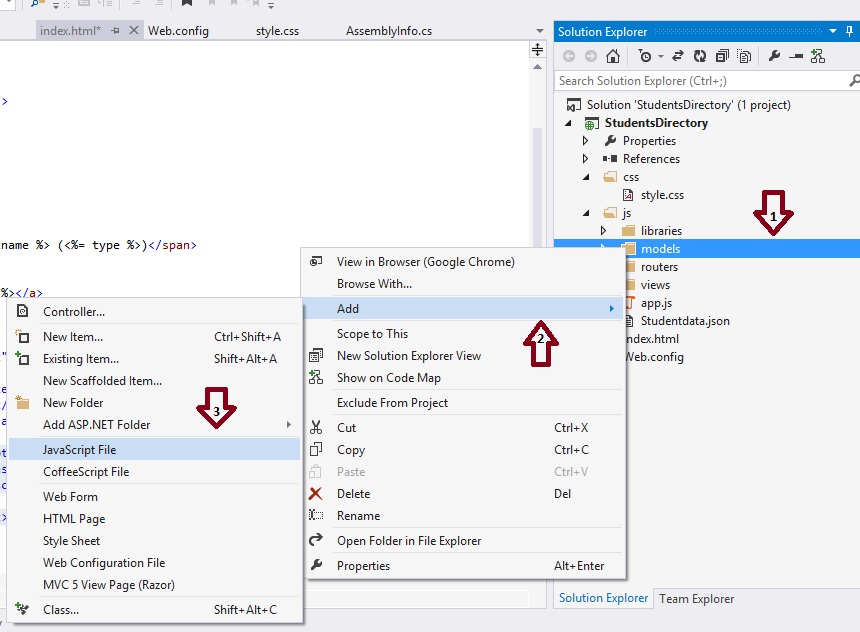Click Cut in the context menu
This screenshot has width=860, height=632.
(x=464, y=428)
